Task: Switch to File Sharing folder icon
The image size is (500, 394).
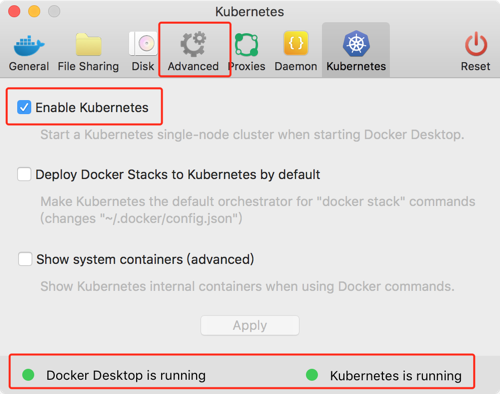Action: (x=88, y=52)
